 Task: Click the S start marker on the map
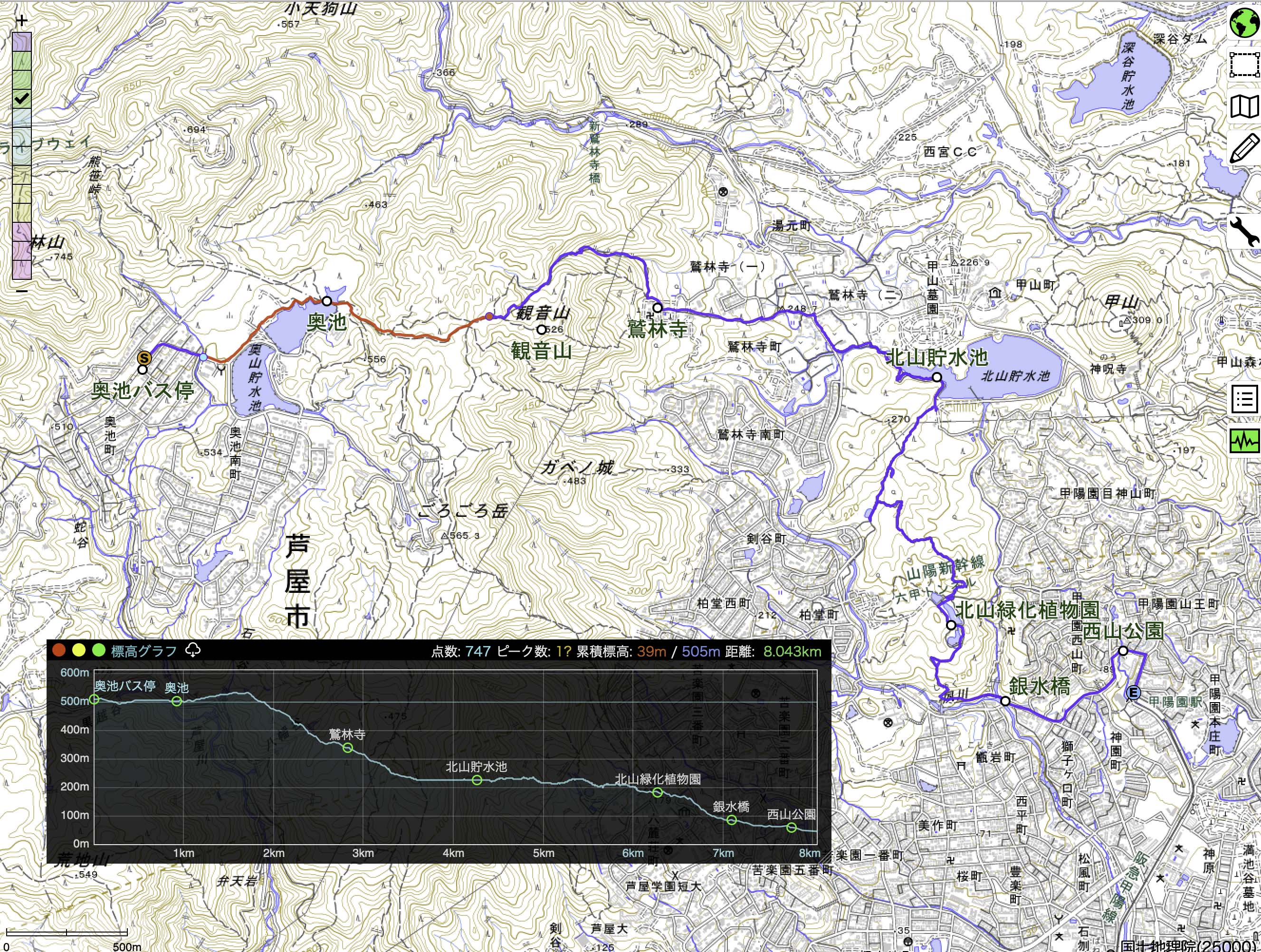click(x=145, y=358)
